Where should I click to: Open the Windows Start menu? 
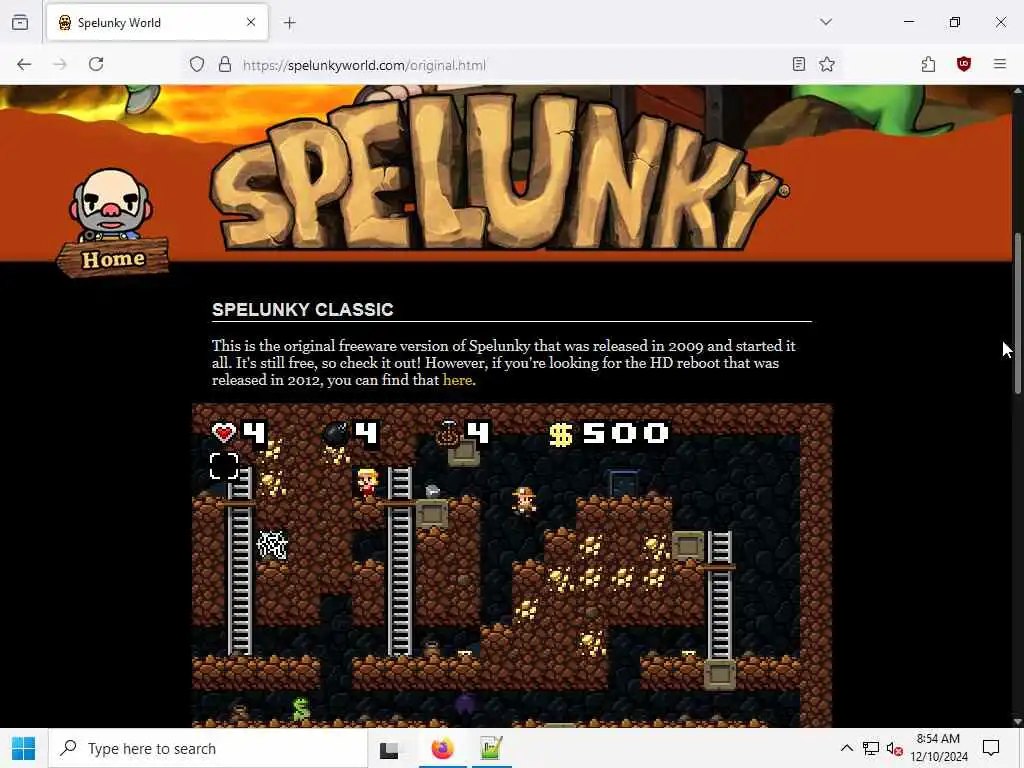[24, 748]
